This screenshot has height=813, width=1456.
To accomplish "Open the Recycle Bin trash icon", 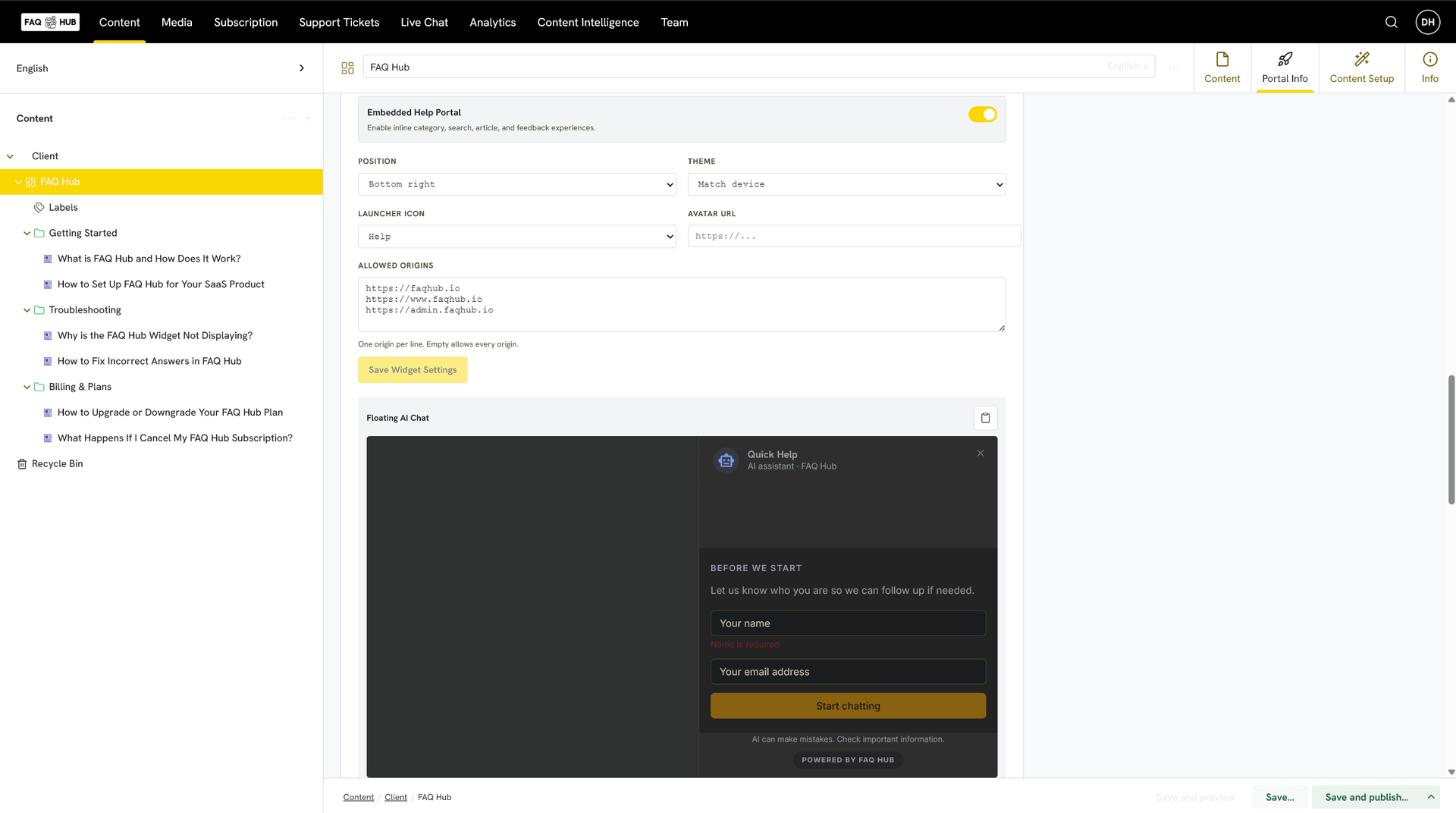I will click(x=22, y=464).
